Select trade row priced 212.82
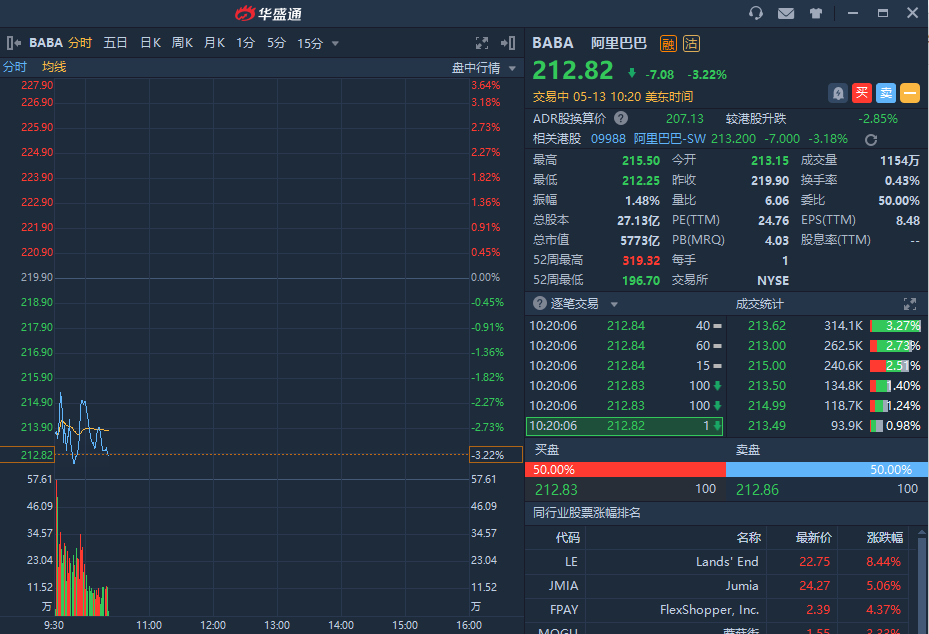 click(x=624, y=426)
